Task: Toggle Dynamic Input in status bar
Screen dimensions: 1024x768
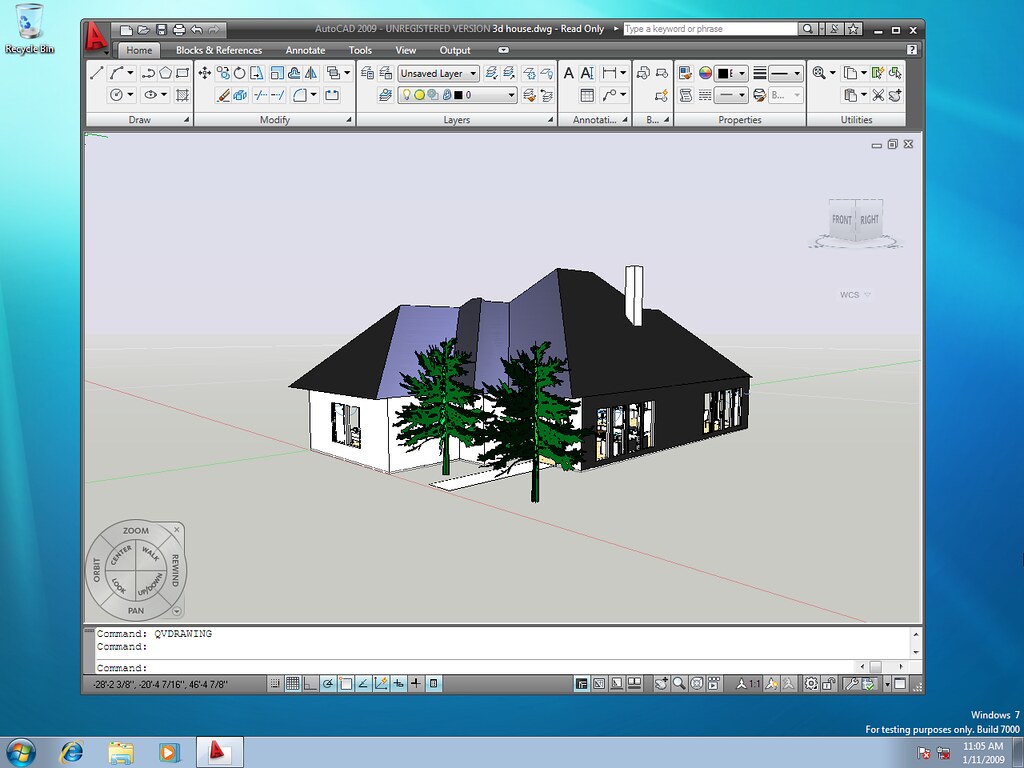Action: tap(398, 684)
